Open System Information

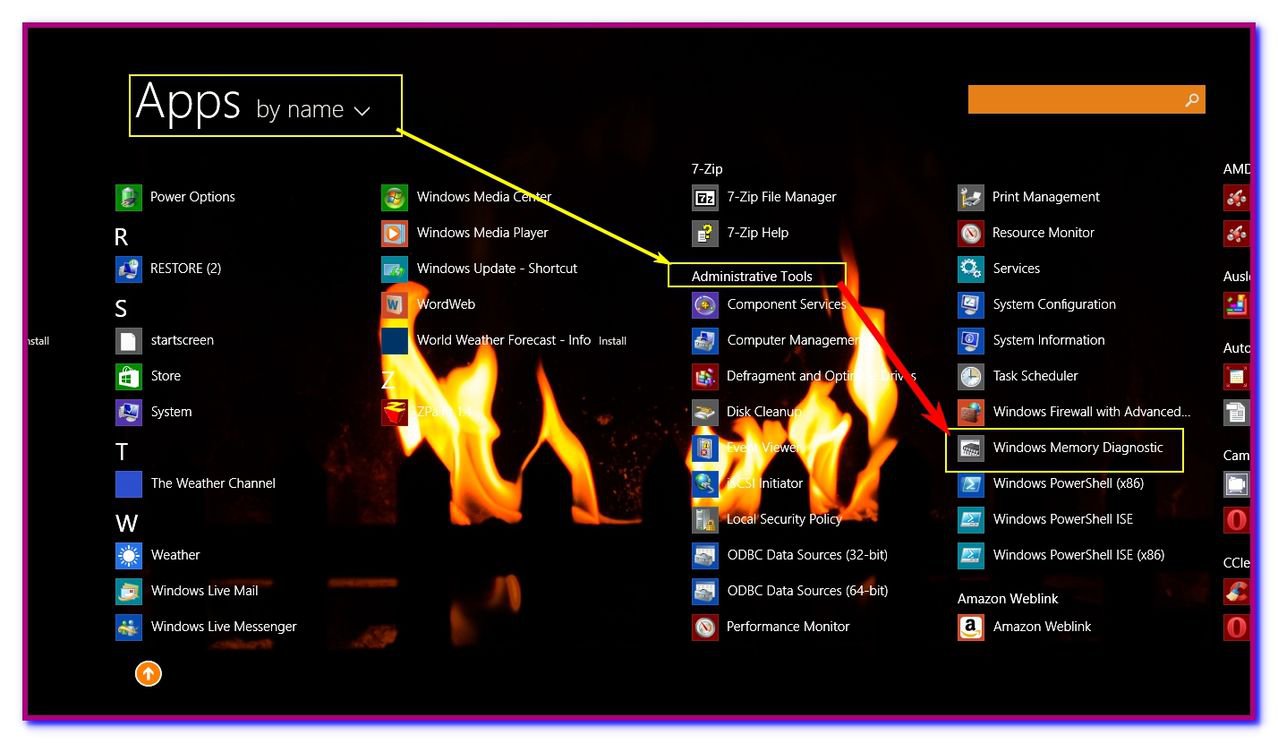click(1032, 340)
